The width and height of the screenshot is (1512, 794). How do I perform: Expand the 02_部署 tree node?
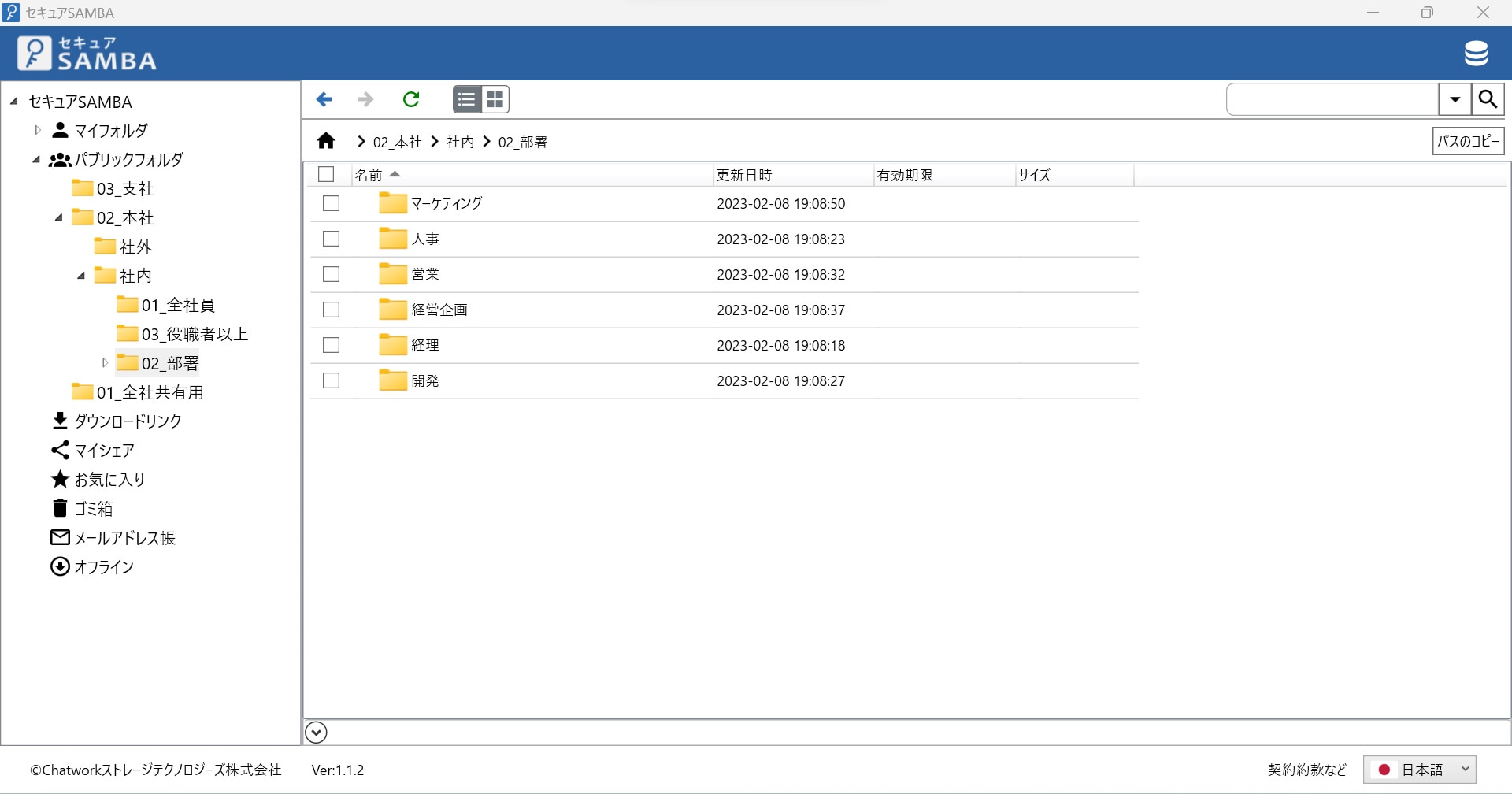coord(105,363)
